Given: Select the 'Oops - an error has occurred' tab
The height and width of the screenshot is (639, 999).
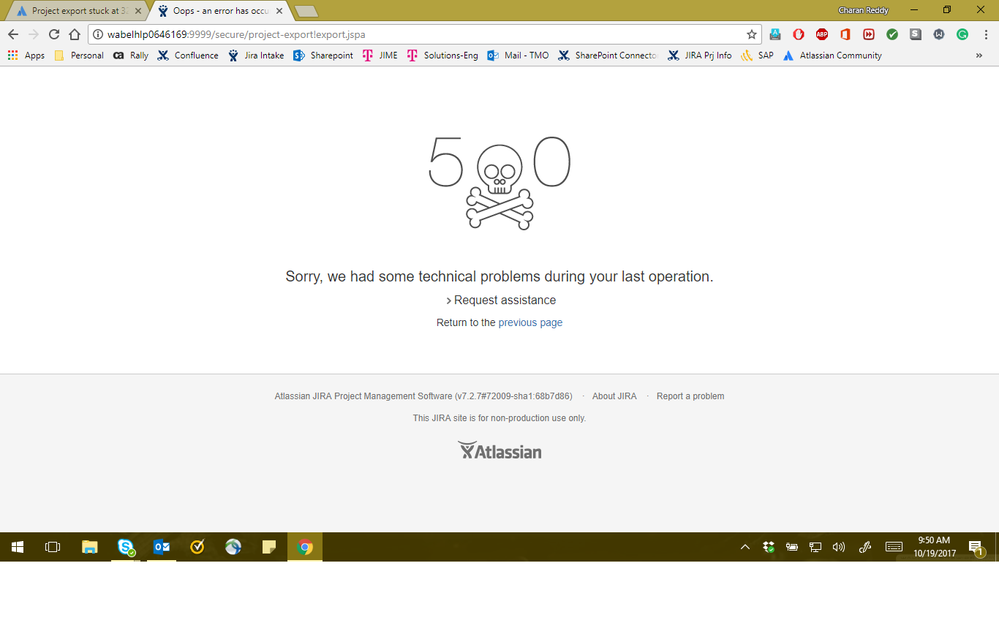Looking at the screenshot, I should [x=220, y=11].
